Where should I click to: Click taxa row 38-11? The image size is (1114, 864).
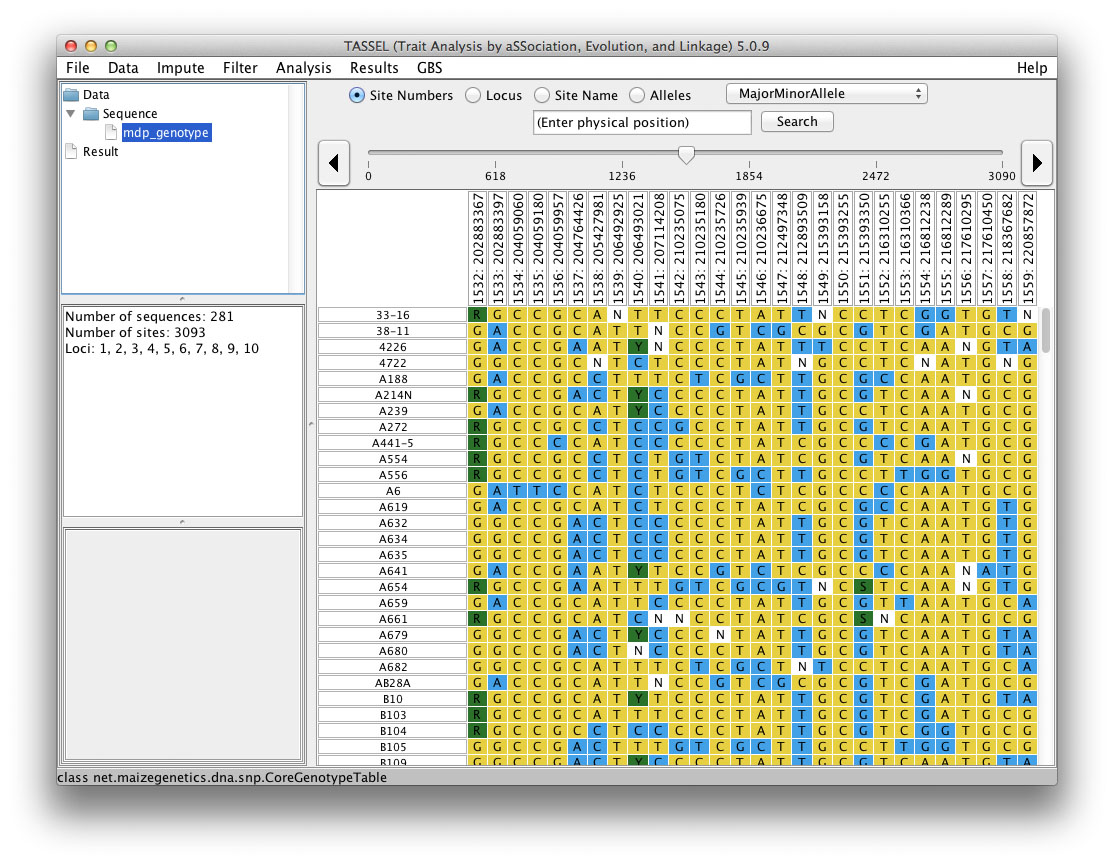(x=392, y=331)
